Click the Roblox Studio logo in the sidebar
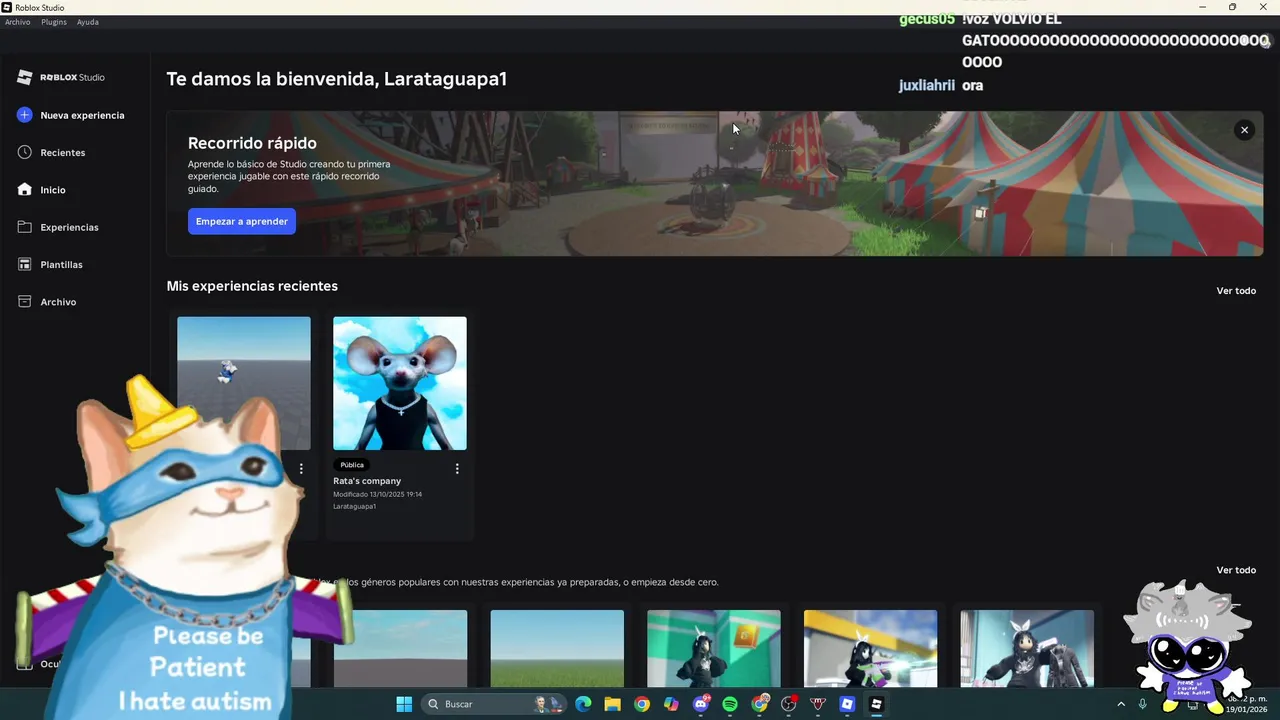The height and width of the screenshot is (720, 1280). 61,77
